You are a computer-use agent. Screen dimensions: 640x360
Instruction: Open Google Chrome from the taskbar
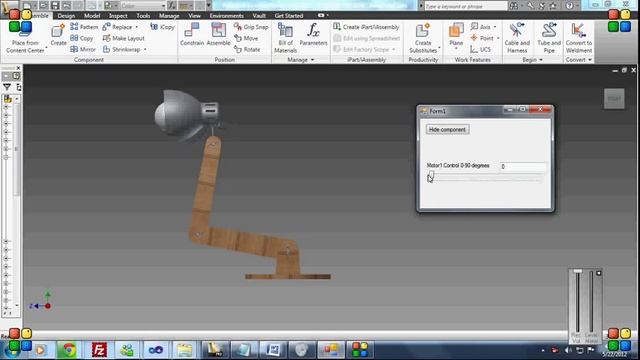[x=68, y=350]
